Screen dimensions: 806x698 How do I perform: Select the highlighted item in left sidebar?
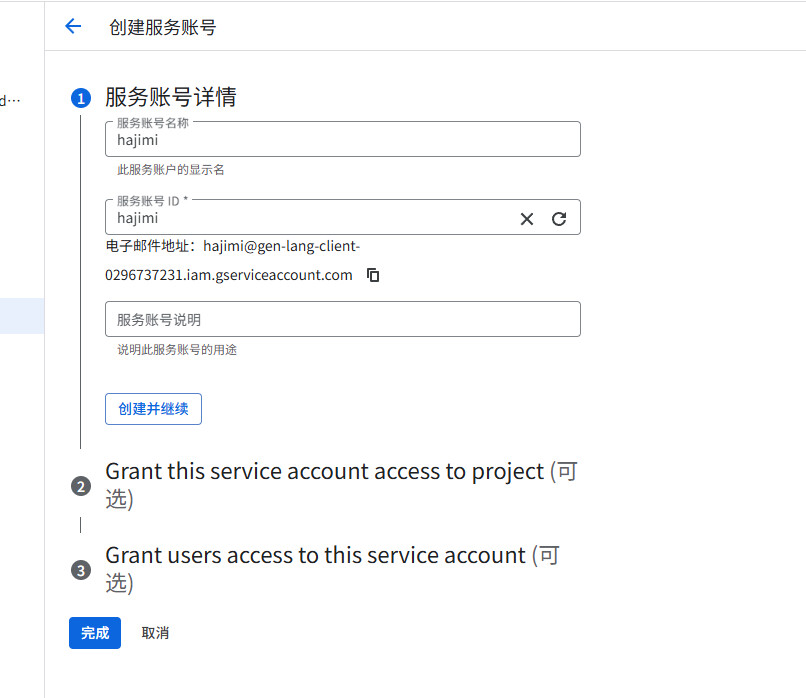21,315
